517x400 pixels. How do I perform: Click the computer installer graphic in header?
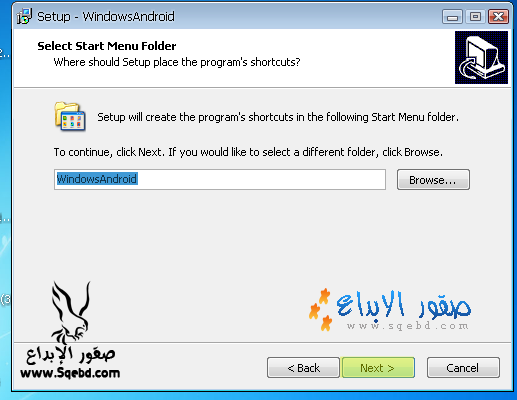[481, 57]
